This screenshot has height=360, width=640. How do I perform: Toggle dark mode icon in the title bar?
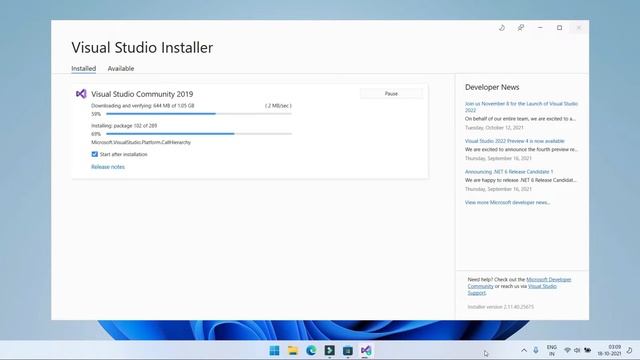[x=502, y=28]
